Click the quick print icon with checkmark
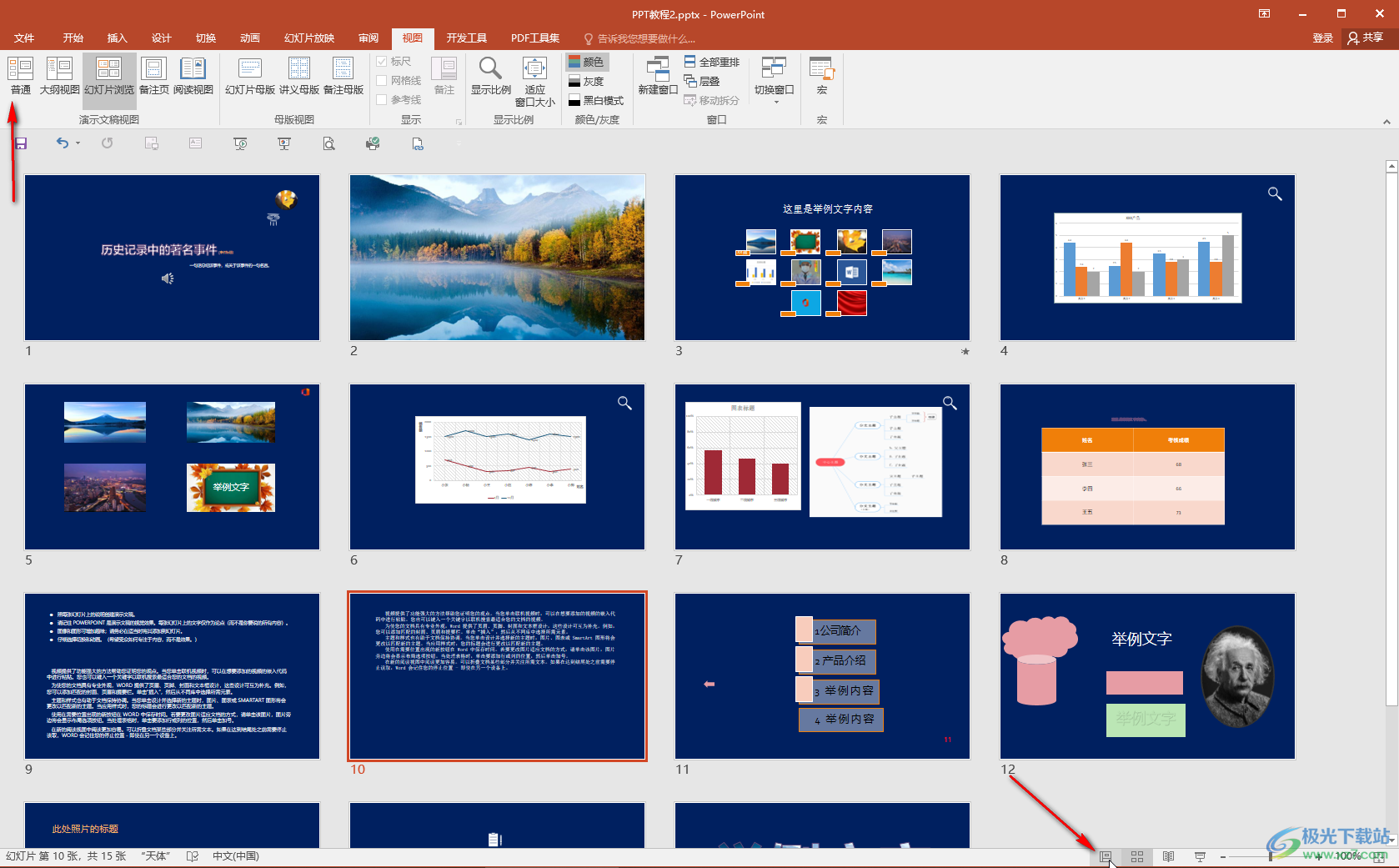The height and width of the screenshot is (868, 1399). (373, 143)
